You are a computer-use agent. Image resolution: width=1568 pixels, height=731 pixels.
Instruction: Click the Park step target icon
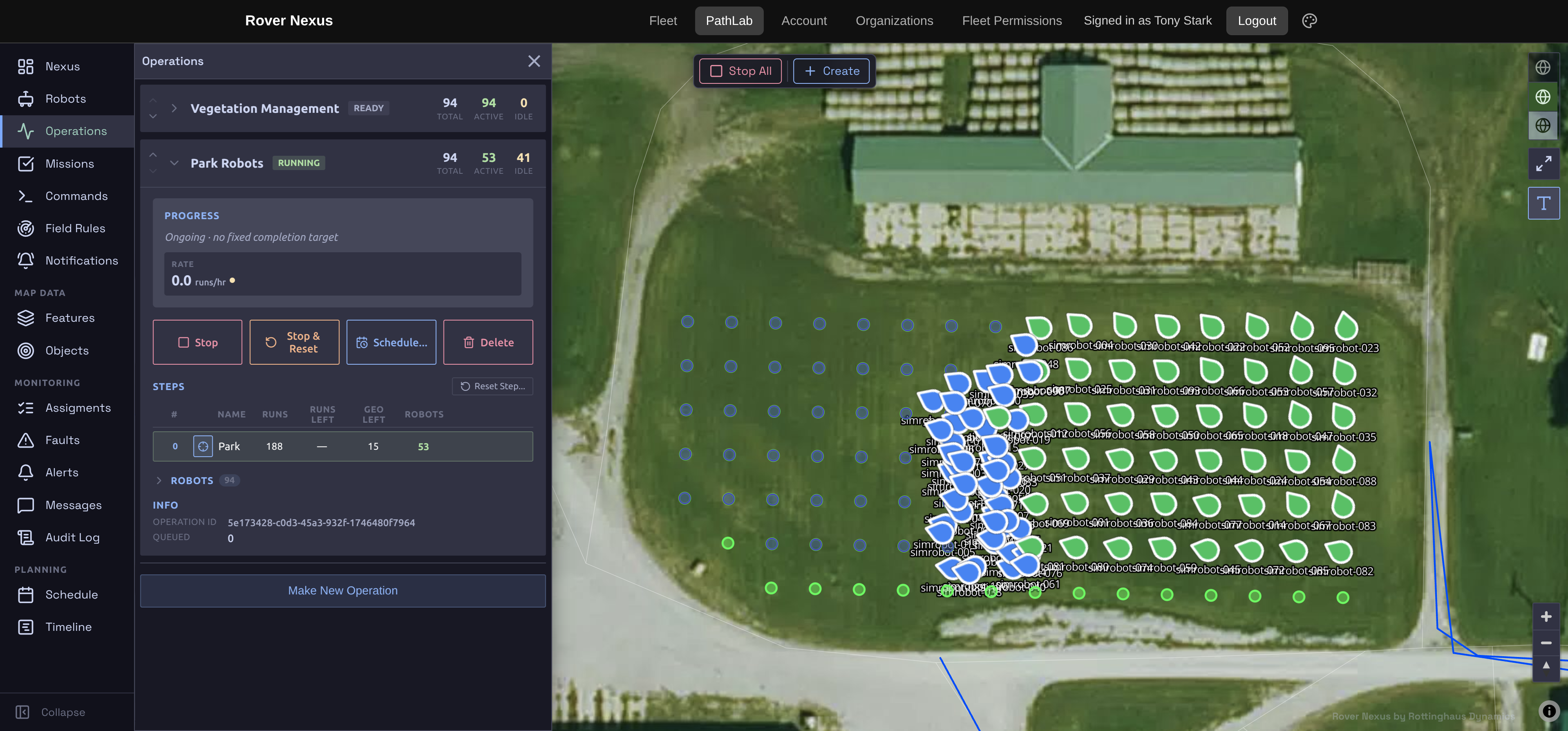point(203,446)
